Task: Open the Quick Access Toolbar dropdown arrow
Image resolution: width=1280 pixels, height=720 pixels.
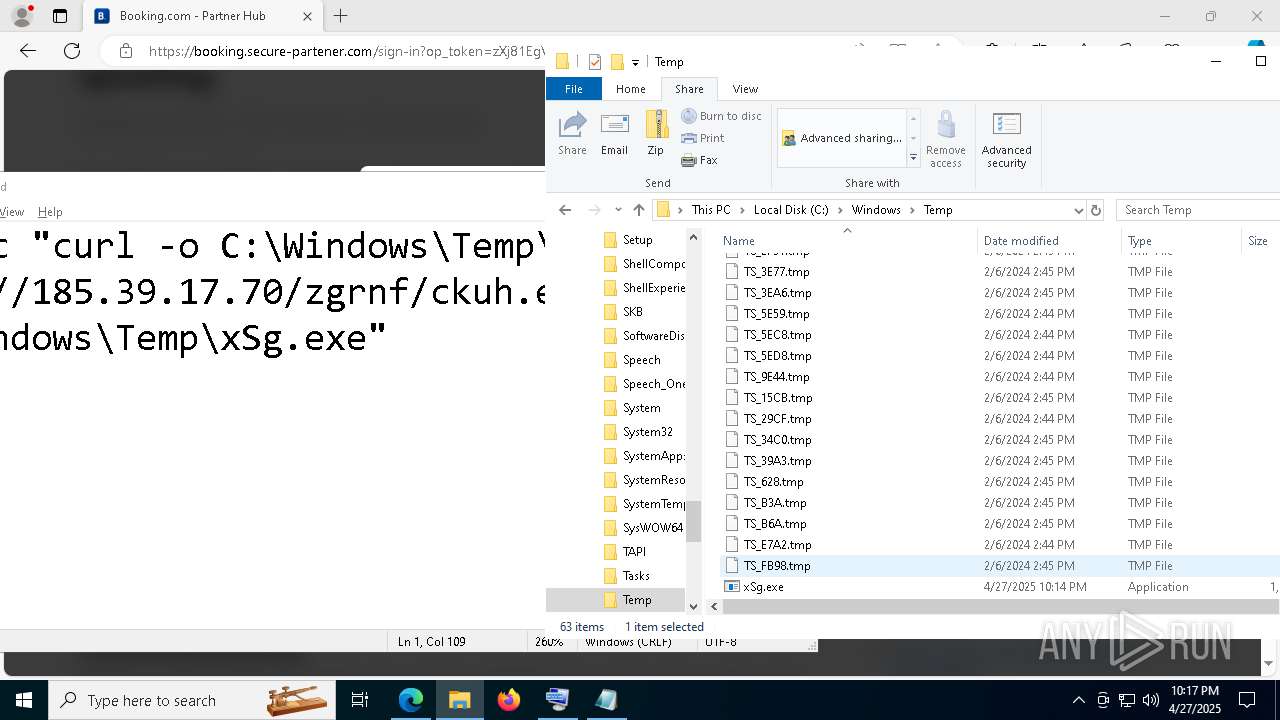Action: point(635,62)
